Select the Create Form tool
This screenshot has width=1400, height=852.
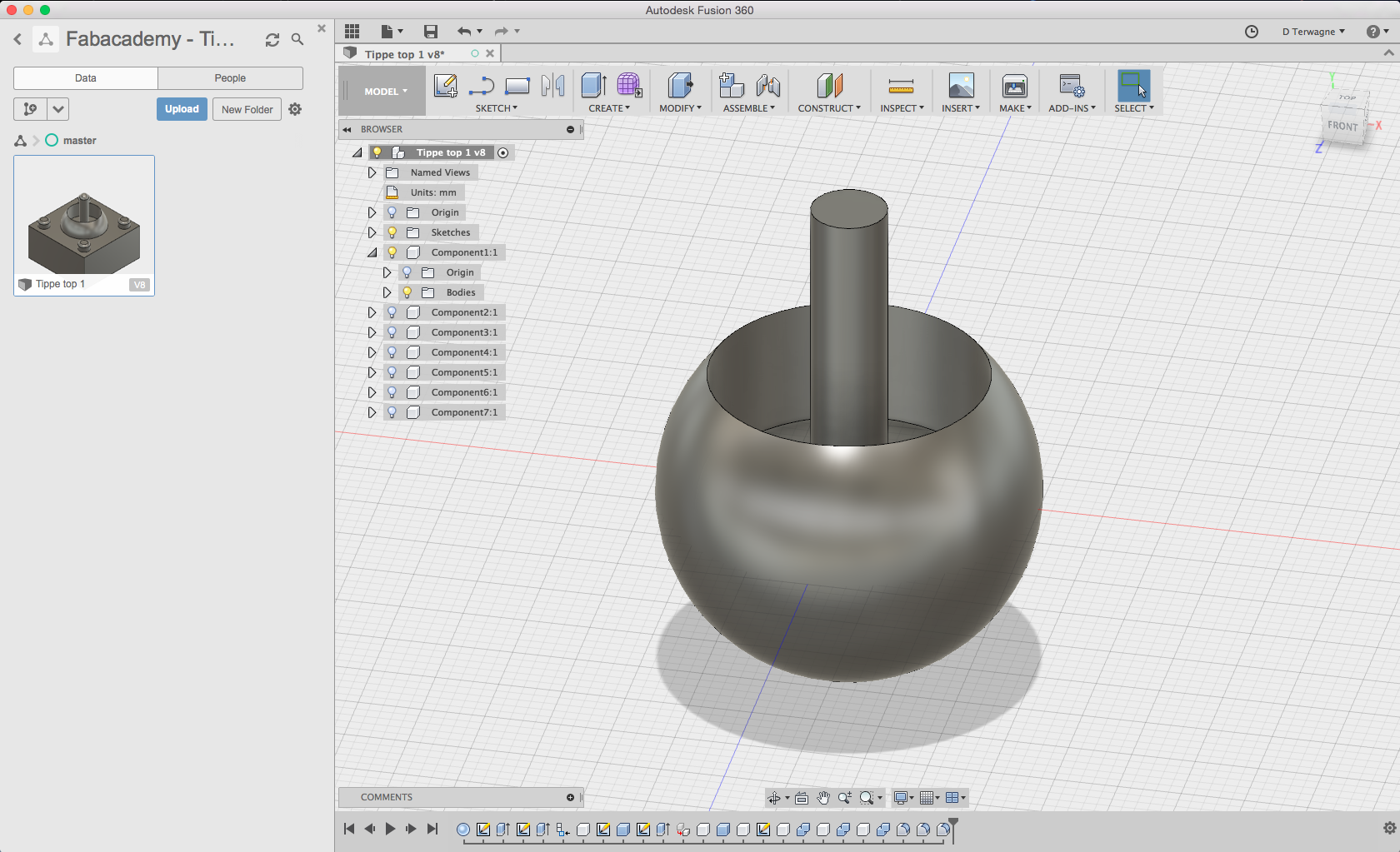pos(629,86)
